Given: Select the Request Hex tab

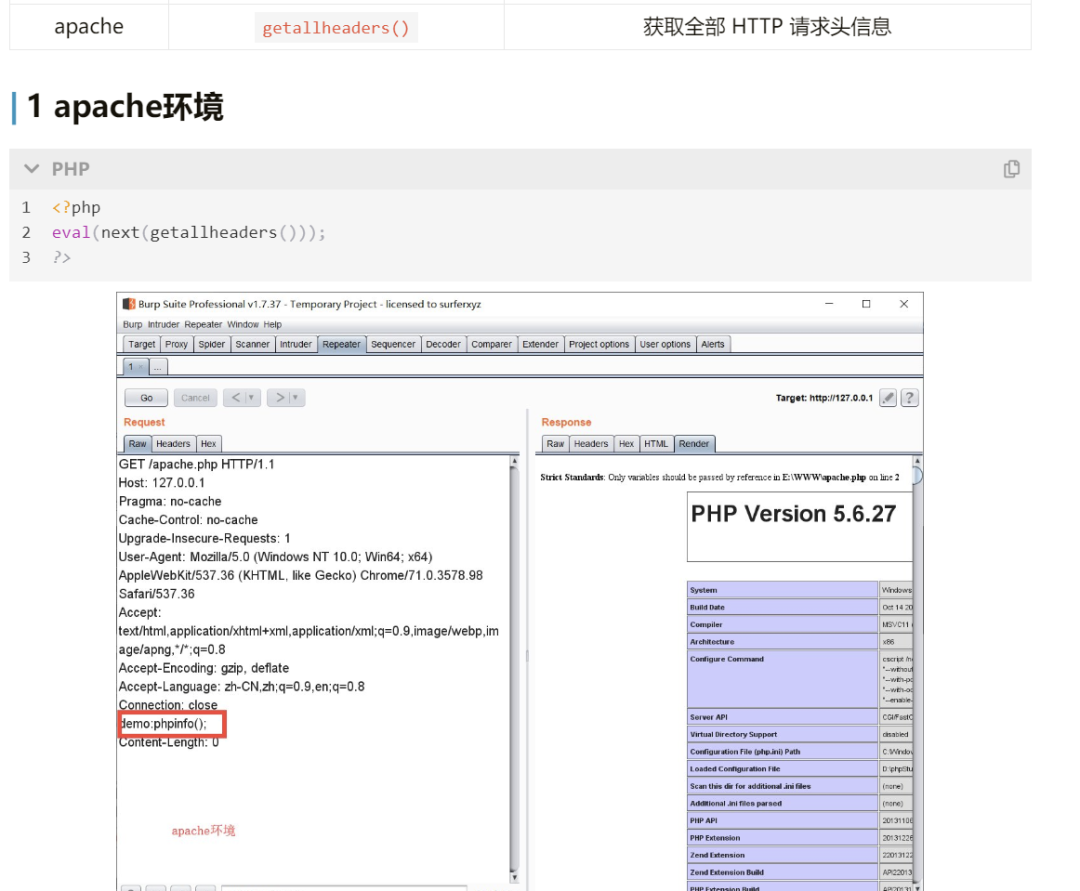Looking at the screenshot, I should point(208,444).
